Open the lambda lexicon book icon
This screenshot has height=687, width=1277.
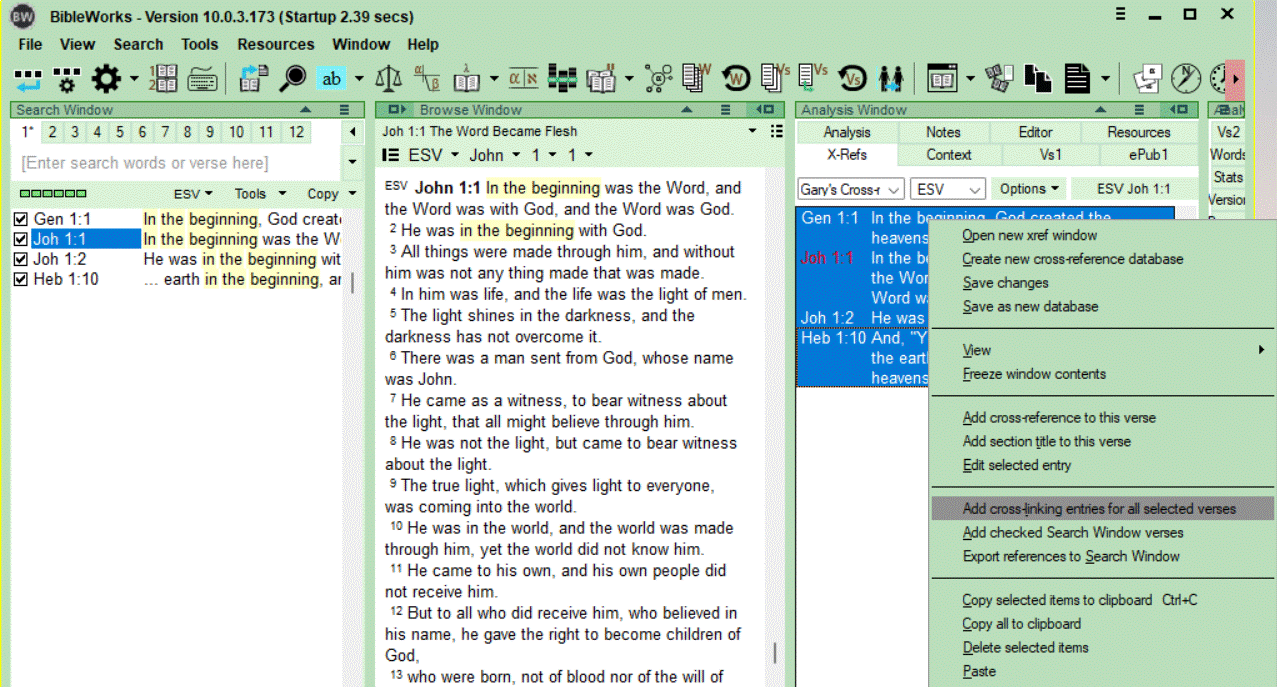click(467, 78)
